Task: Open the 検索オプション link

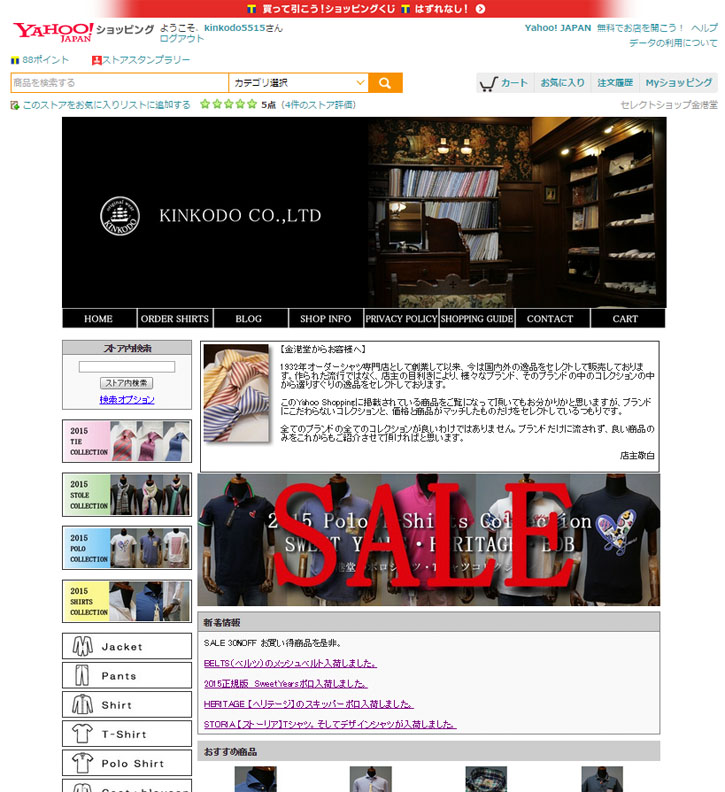Action: coord(127,400)
